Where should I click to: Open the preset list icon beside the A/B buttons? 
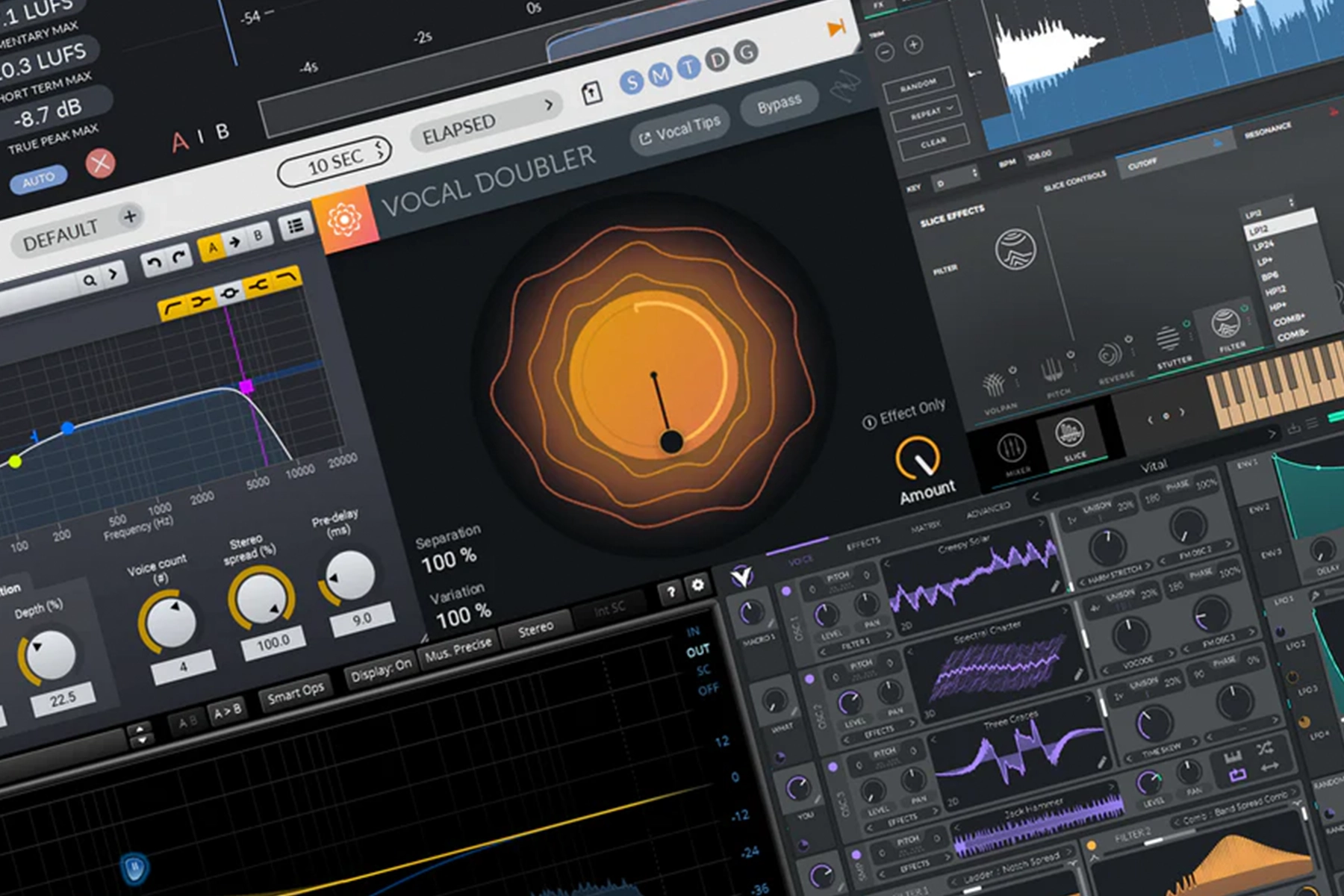pos(296,225)
